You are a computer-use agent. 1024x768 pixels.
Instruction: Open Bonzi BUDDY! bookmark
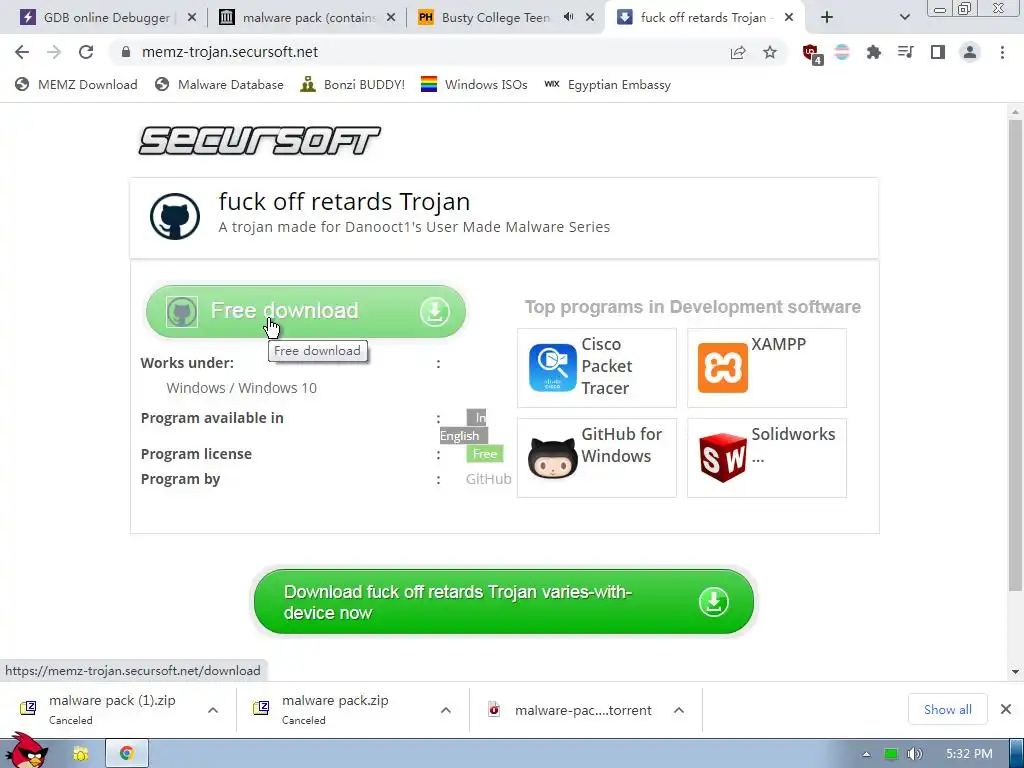click(353, 85)
